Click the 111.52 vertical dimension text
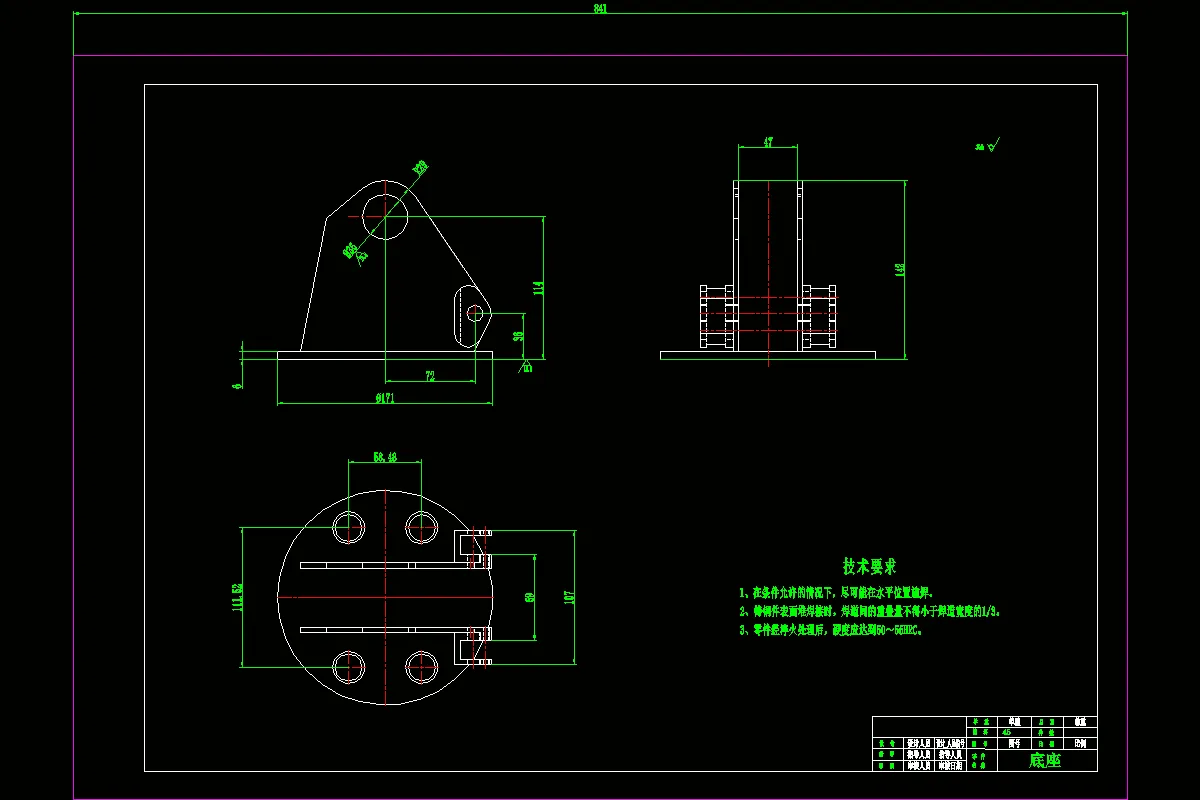The width and height of the screenshot is (1200, 800). pyautogui.click(x=237, y=596)
